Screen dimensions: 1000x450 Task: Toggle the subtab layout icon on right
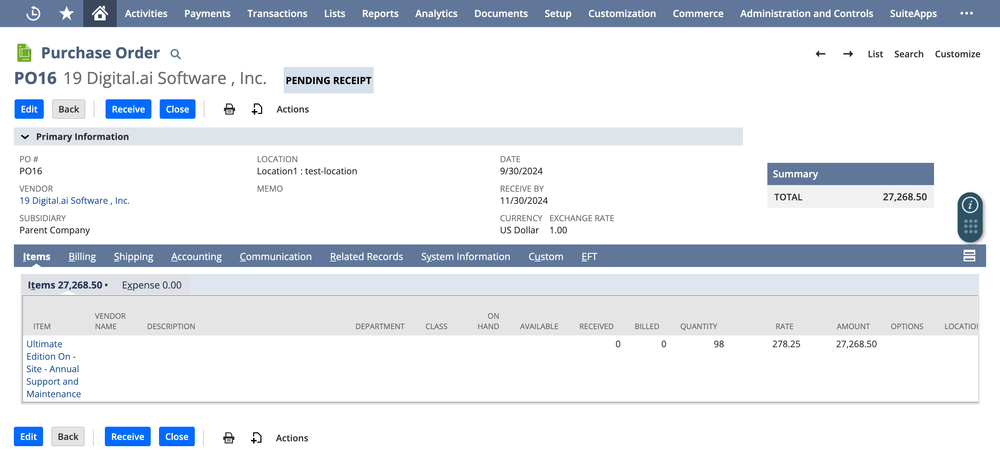click(x=969, y=256)
